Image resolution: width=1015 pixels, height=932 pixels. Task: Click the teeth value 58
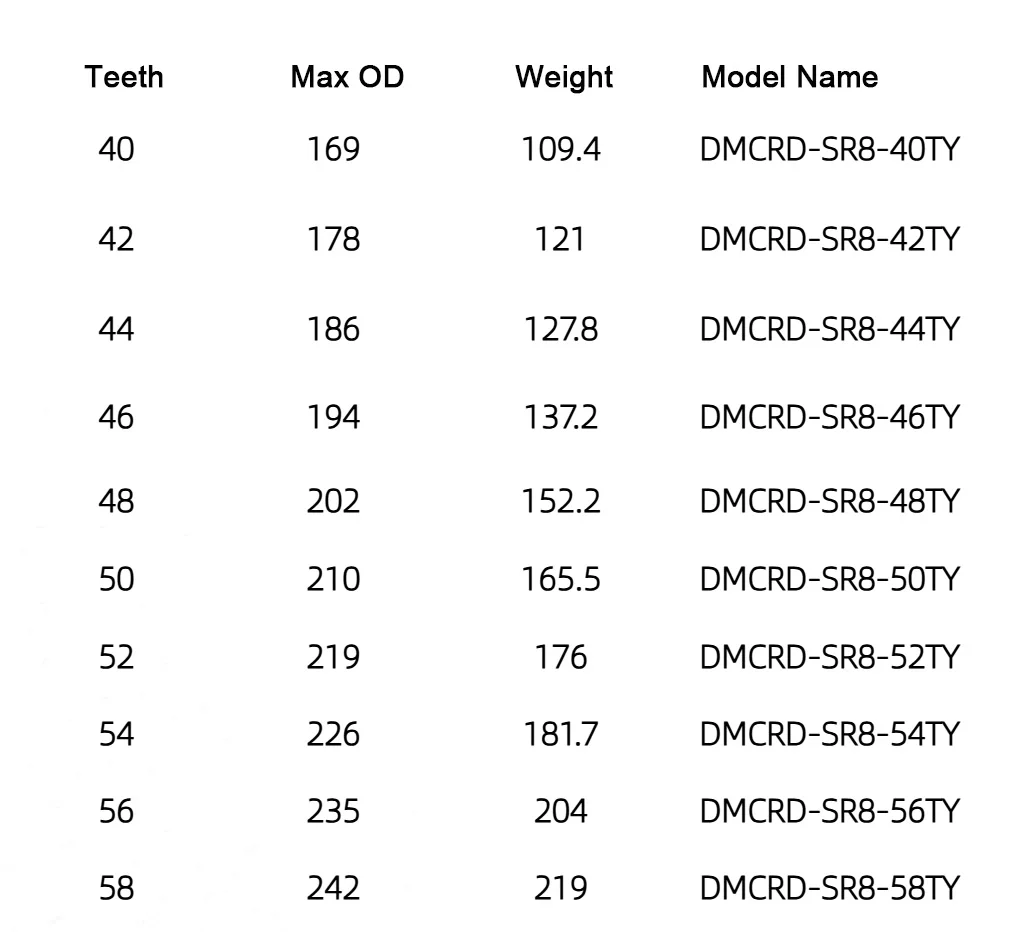pos(117,888)
